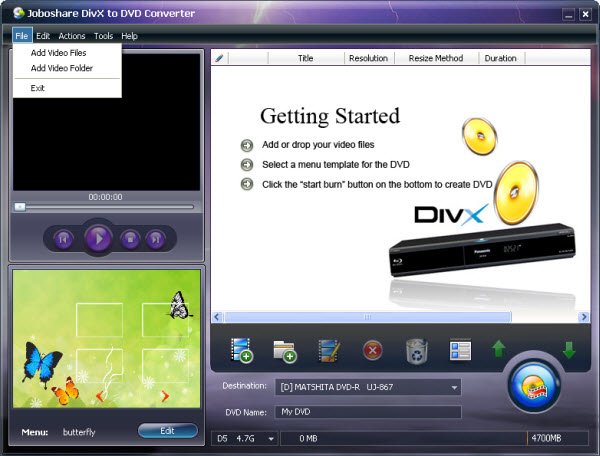Click the Title column header
This screenshot has width=600, height=456.
click(306, 58)
